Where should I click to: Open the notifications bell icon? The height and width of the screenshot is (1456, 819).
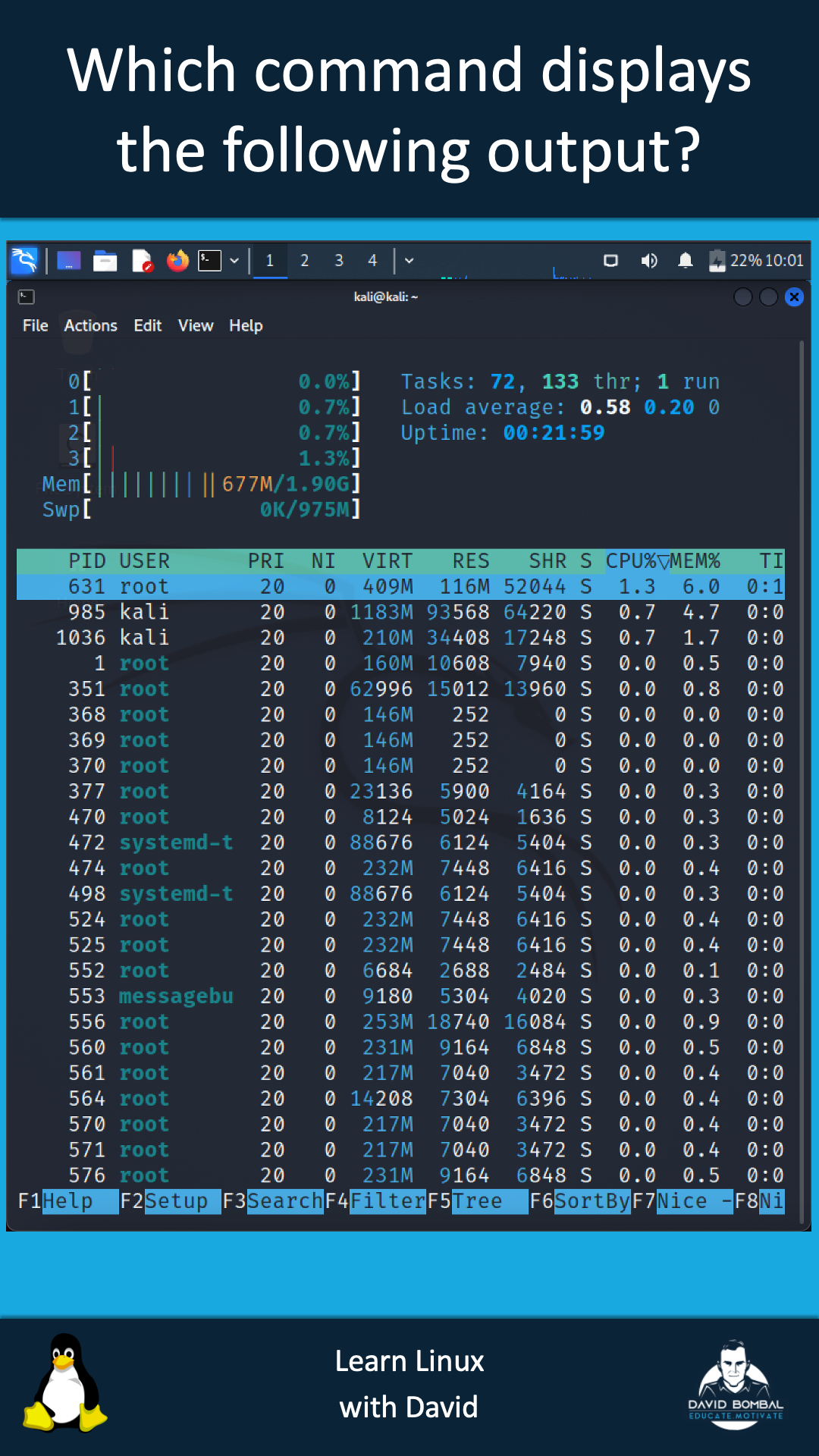(x=685, y=261)
